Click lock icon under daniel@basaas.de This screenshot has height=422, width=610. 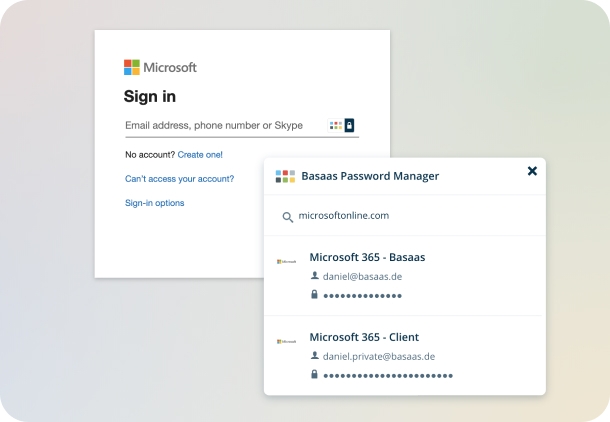pos(314,294)
